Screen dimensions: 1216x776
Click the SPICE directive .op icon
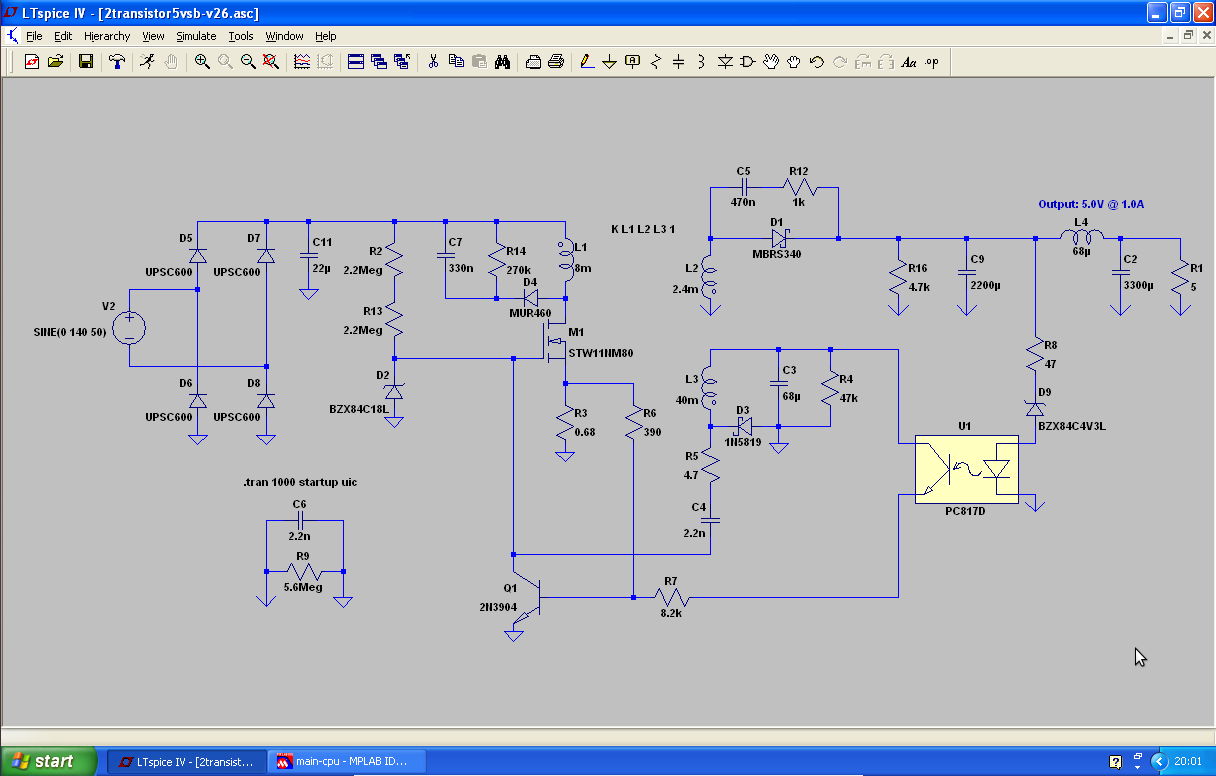click(932, 62)
